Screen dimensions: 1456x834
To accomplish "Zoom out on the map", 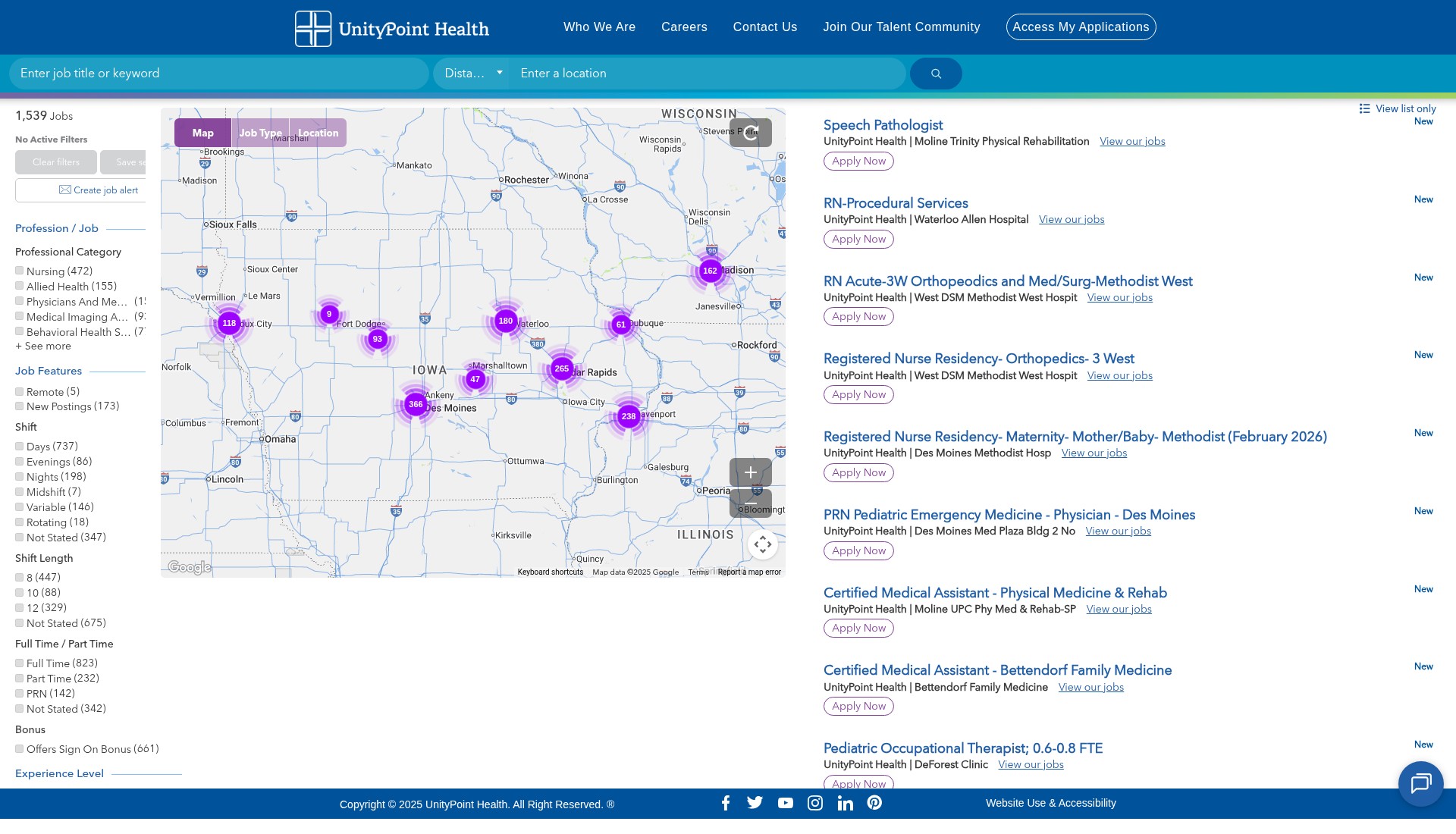I will coord(751,503).
